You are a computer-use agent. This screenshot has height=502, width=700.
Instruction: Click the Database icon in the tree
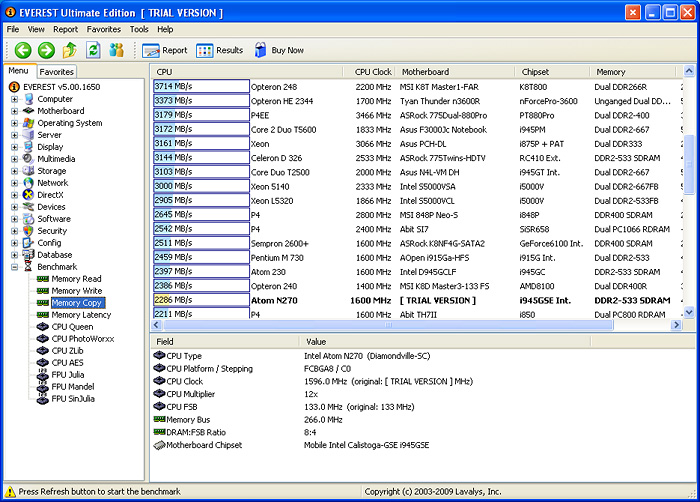(x=29, y=255)
